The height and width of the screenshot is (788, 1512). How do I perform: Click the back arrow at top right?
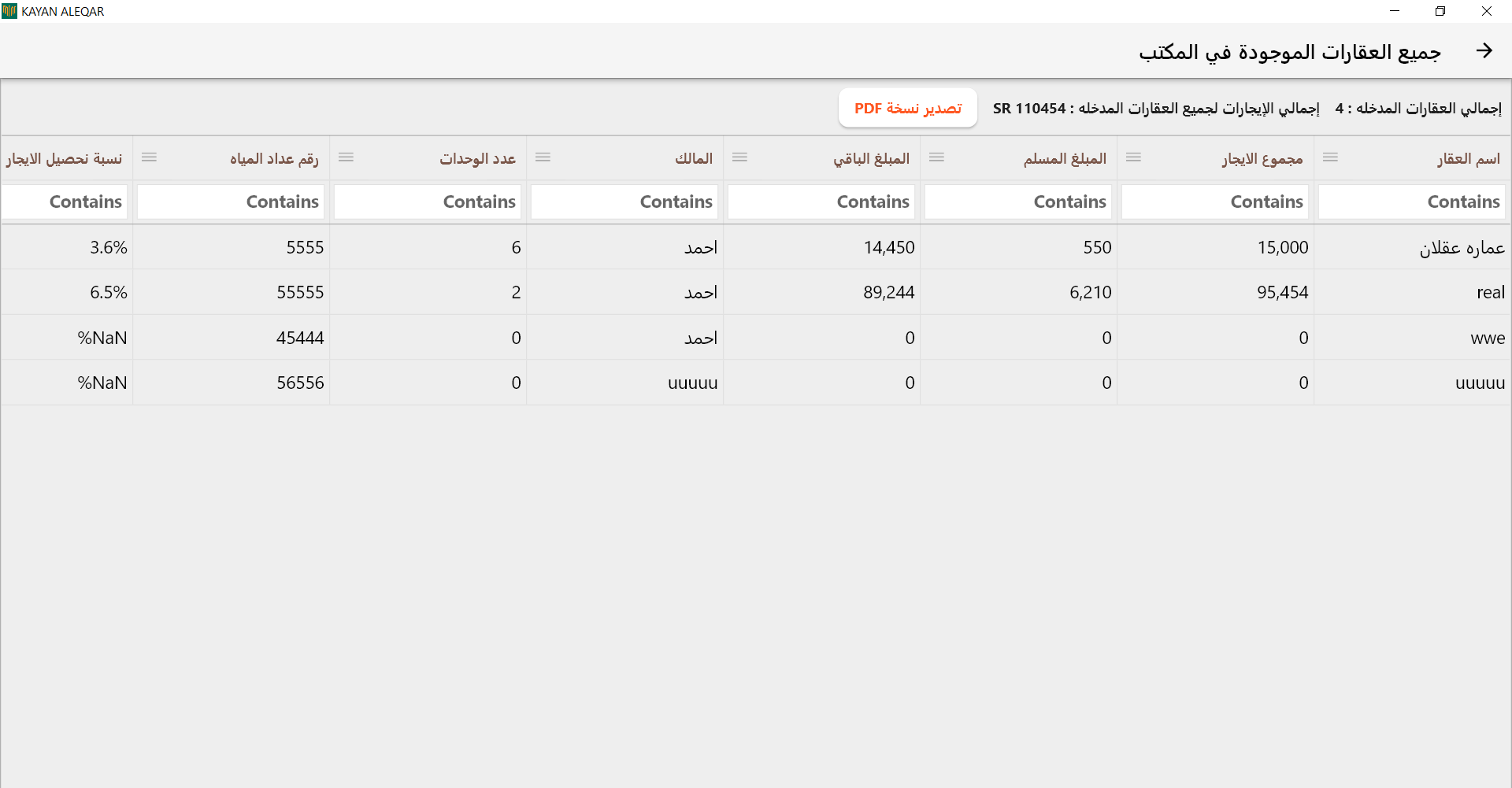pyautogui.click(x=1484, y=51)
